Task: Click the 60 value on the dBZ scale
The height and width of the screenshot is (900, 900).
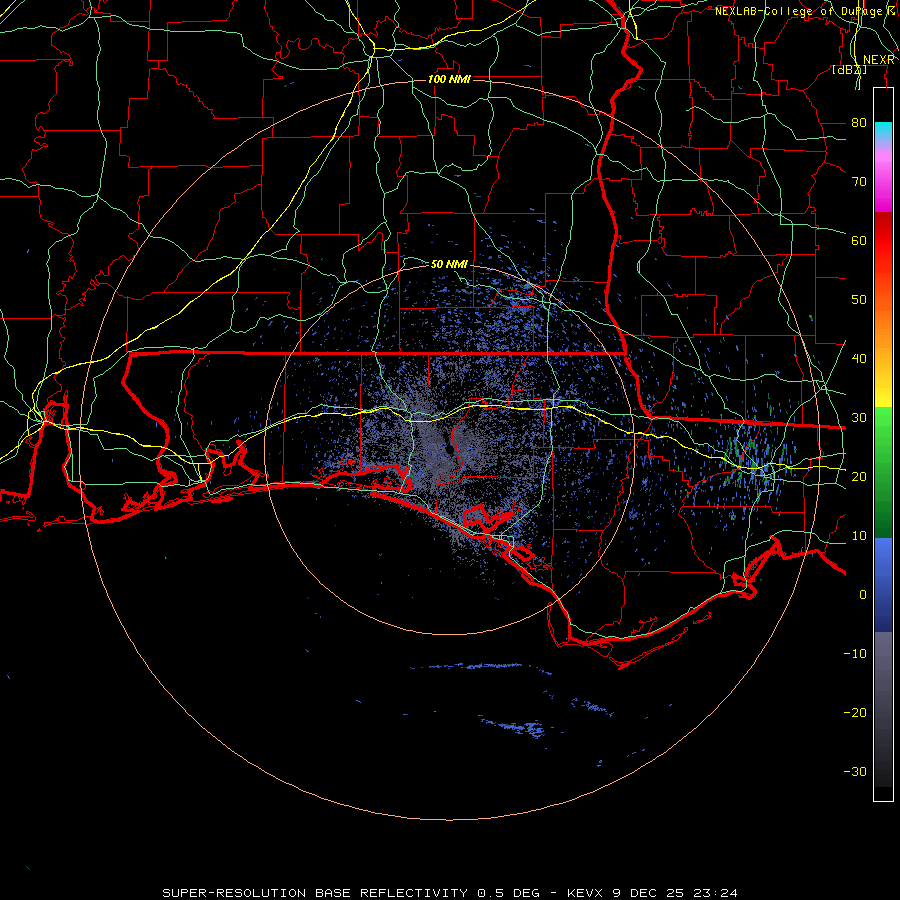Action: tap(859, 240)
